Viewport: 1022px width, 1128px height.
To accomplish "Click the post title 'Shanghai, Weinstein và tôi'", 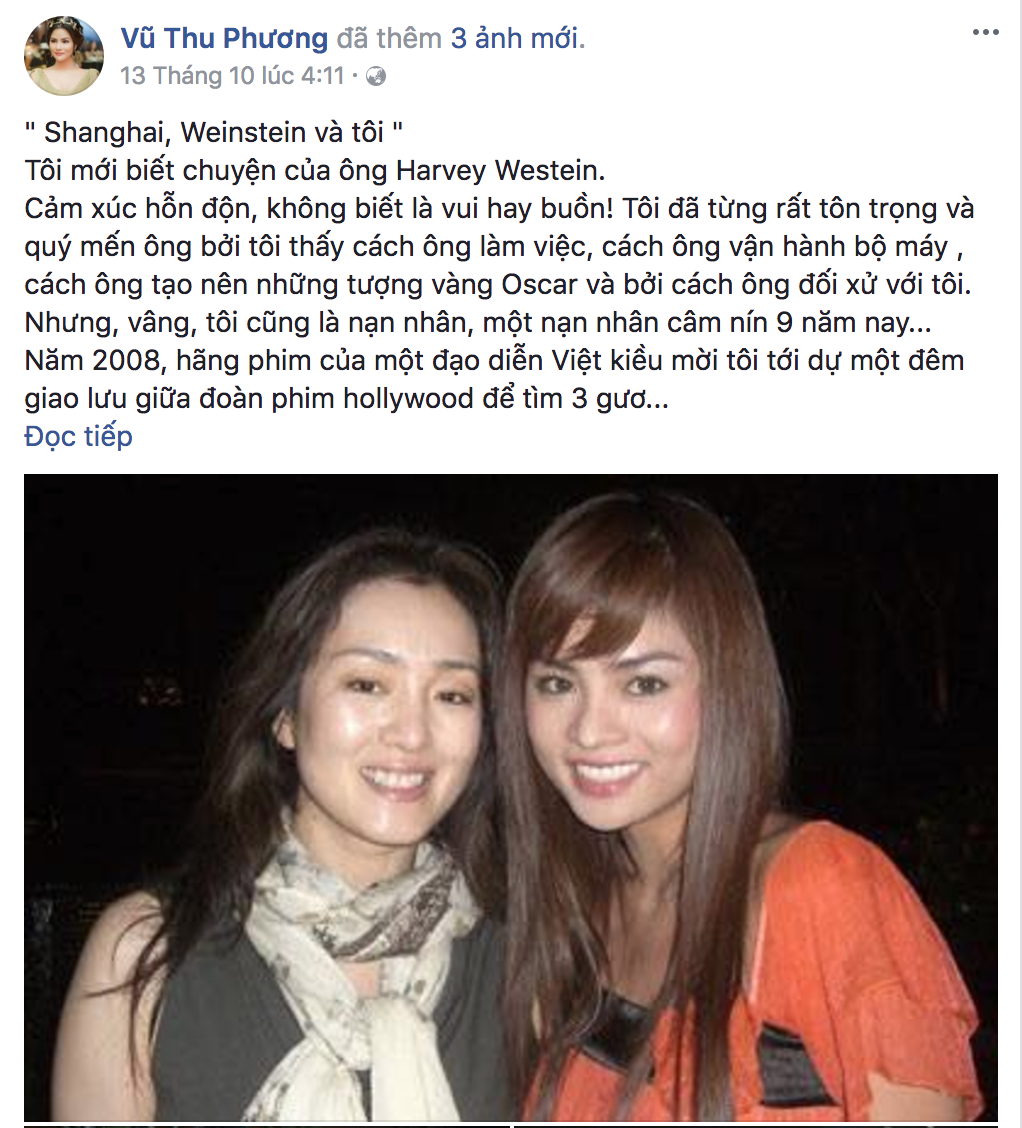I will click(x=214, y=132).
